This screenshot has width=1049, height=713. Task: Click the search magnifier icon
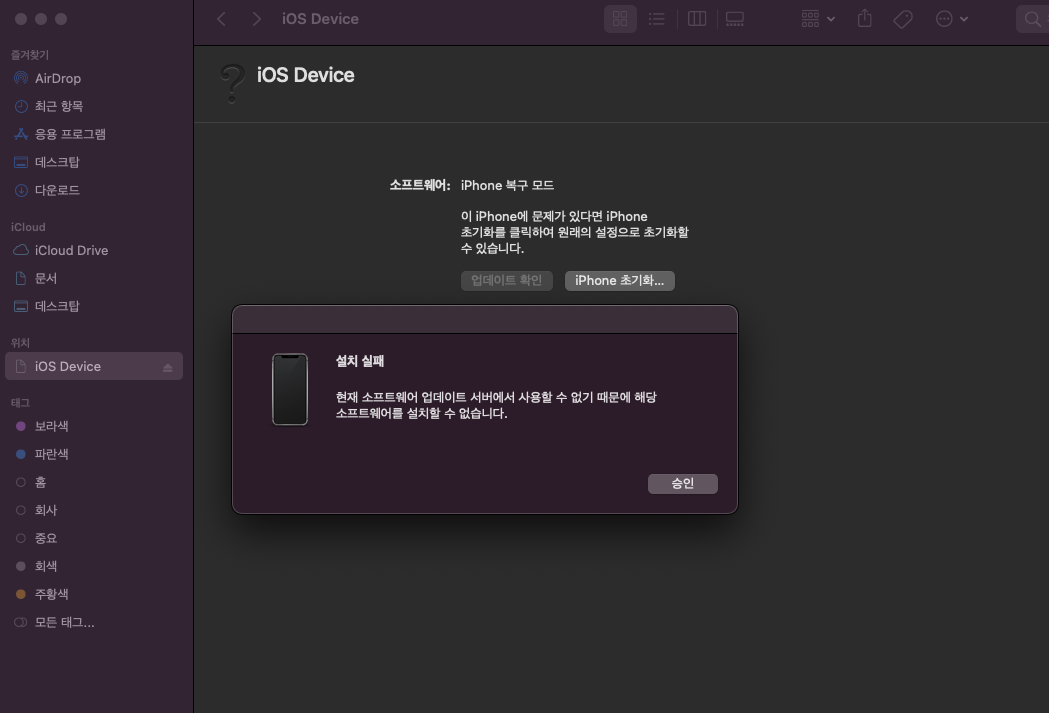click(x=1033, y=19)
